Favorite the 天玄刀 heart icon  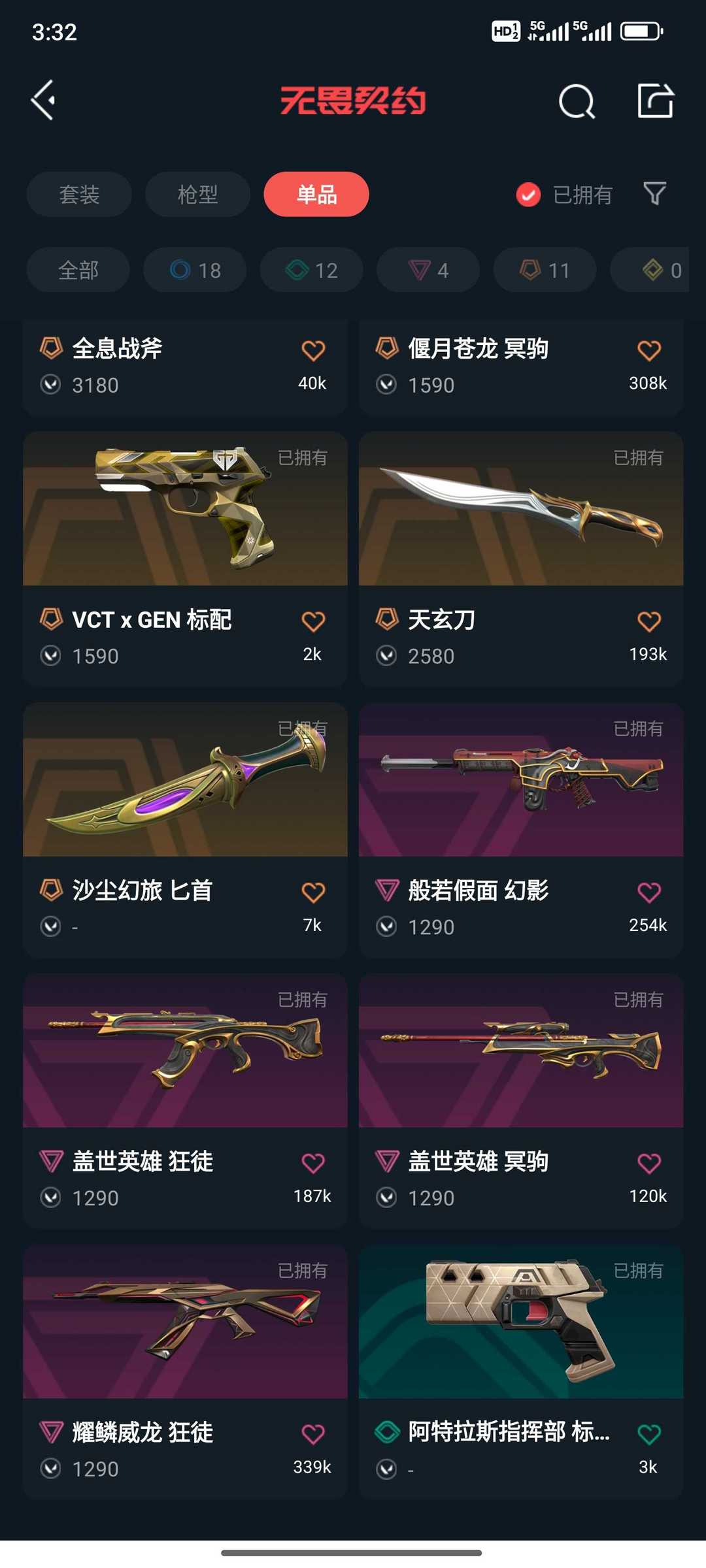[x=648, y=621]
